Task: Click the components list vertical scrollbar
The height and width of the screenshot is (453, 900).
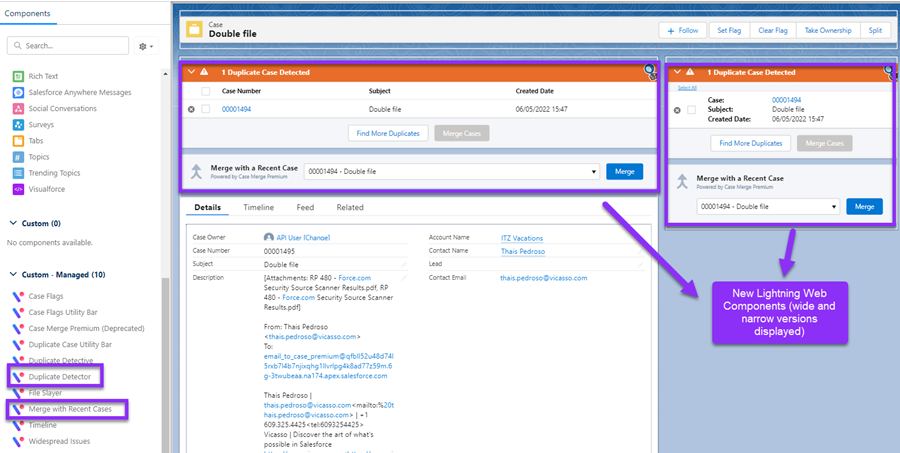Action: click(x=165, y=367)
